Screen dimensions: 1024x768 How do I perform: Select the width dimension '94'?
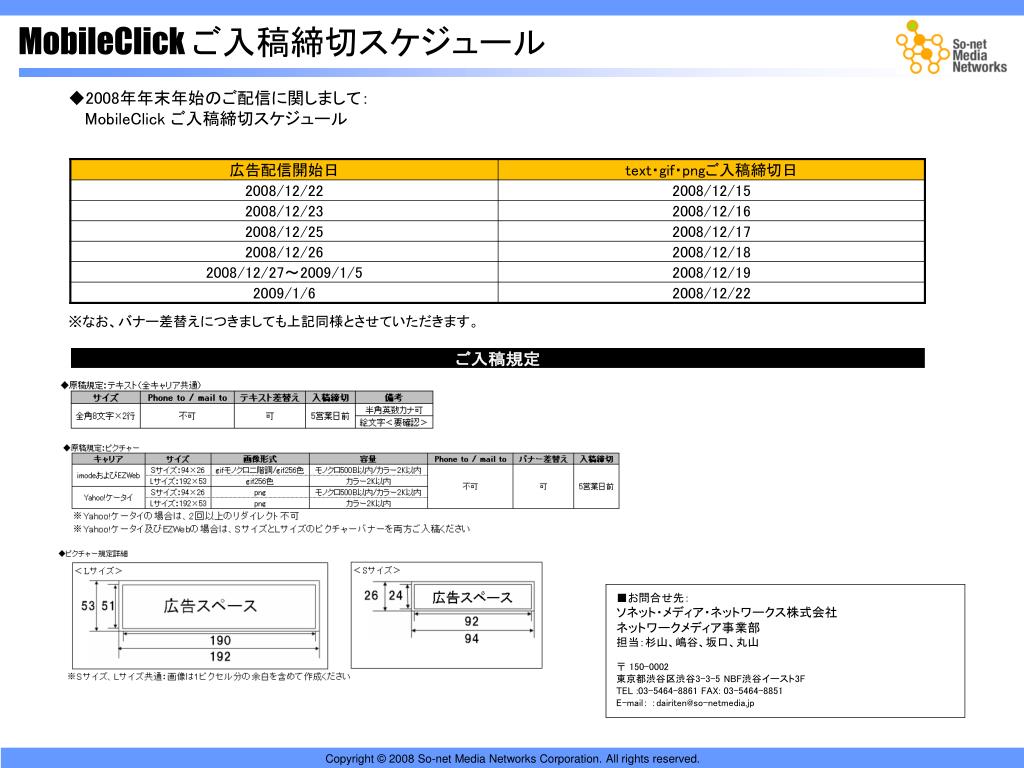[472, 639]
